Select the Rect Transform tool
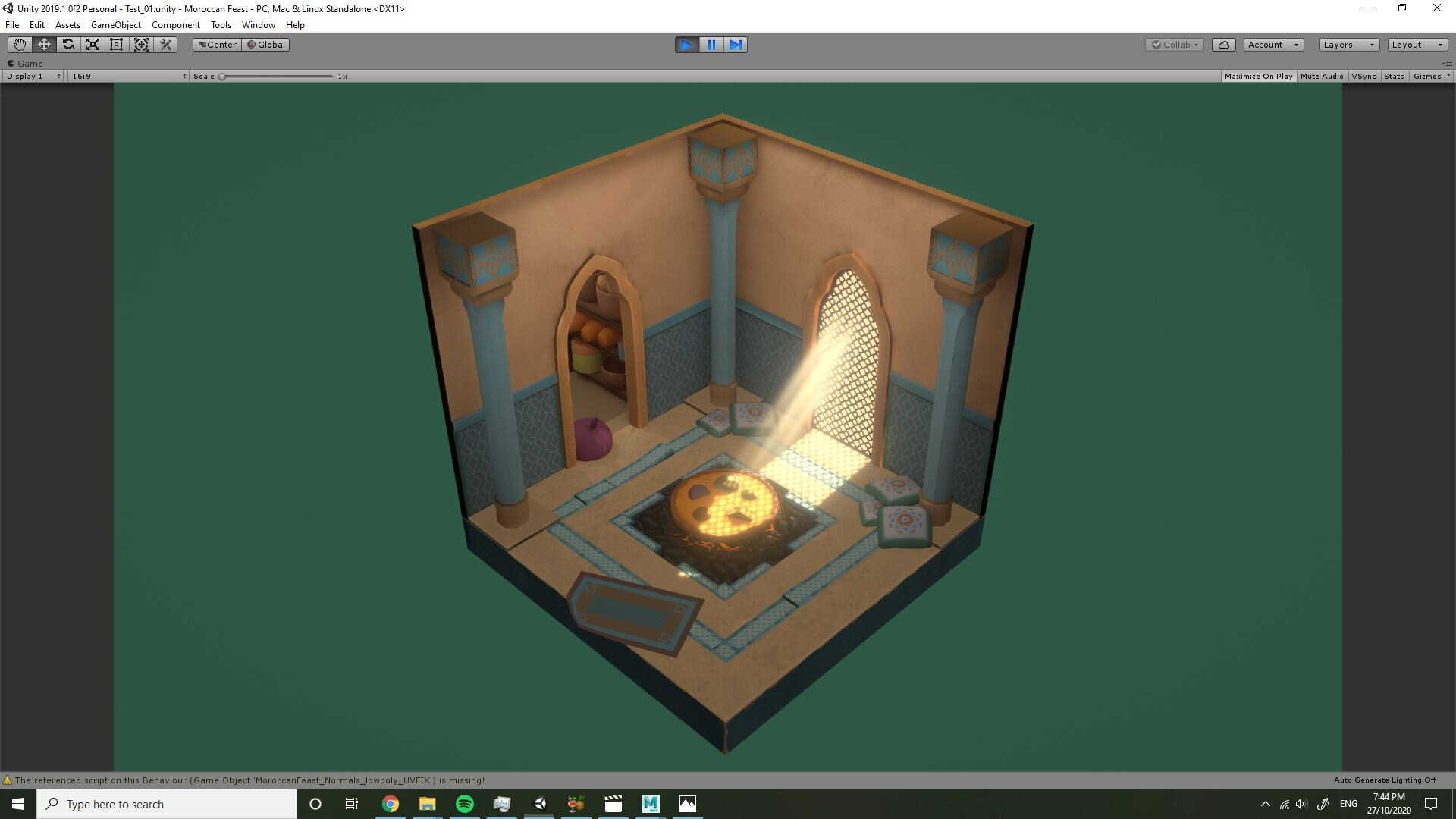 116,44
